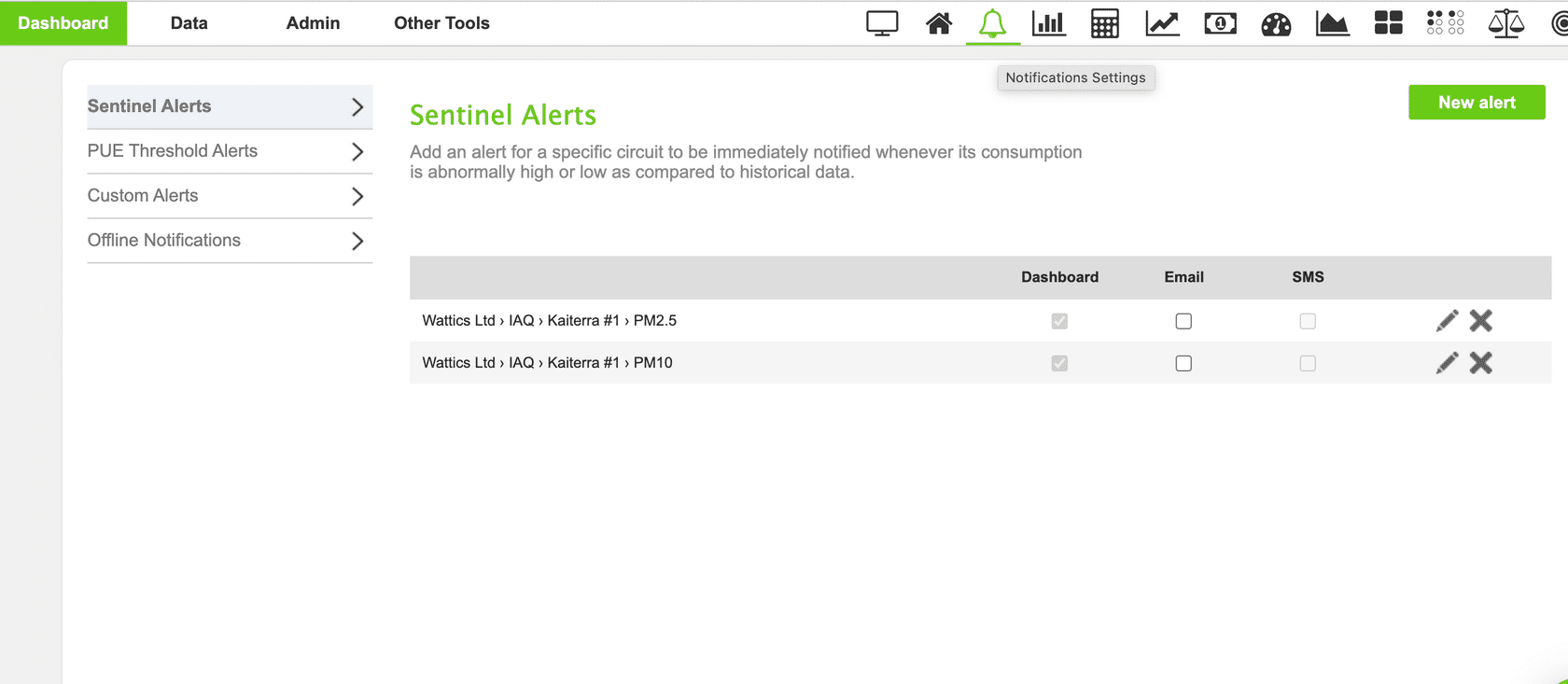1568x684 pixels.
Task: Open the Home dashboard icon
Action: pyautogui.click(x=938, y=23)
